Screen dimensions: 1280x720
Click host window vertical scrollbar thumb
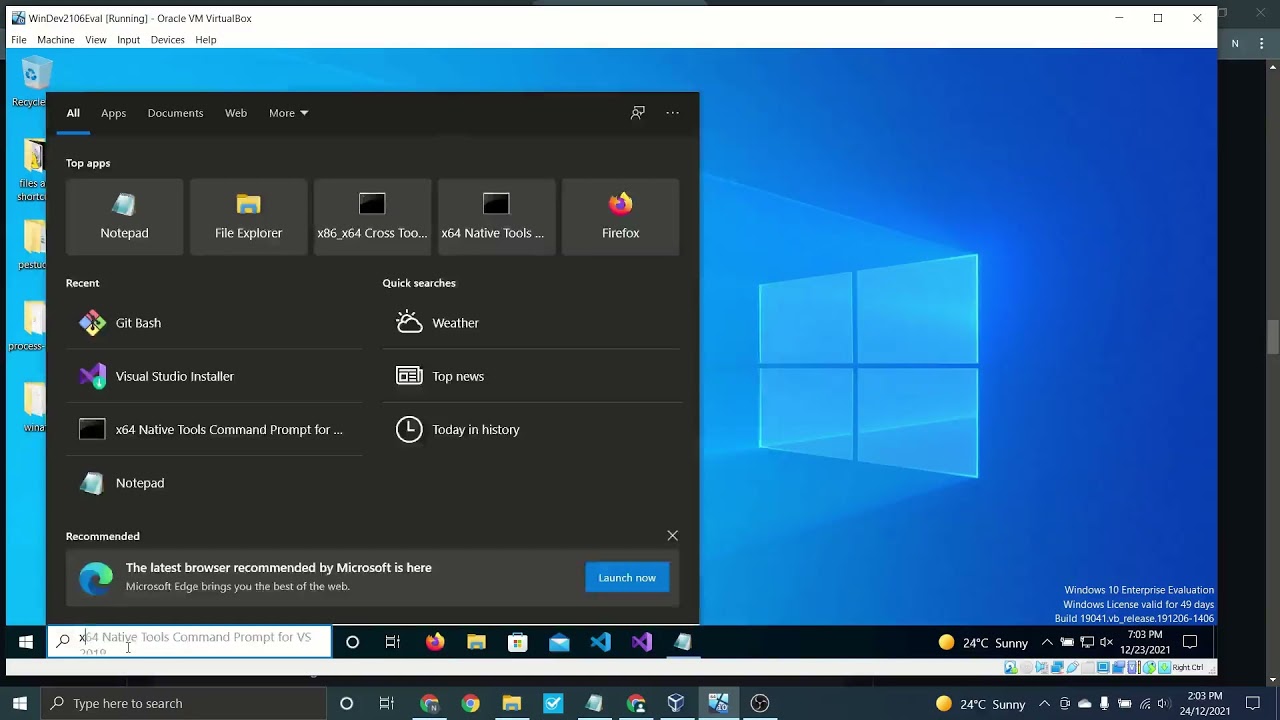[1273, 336]
